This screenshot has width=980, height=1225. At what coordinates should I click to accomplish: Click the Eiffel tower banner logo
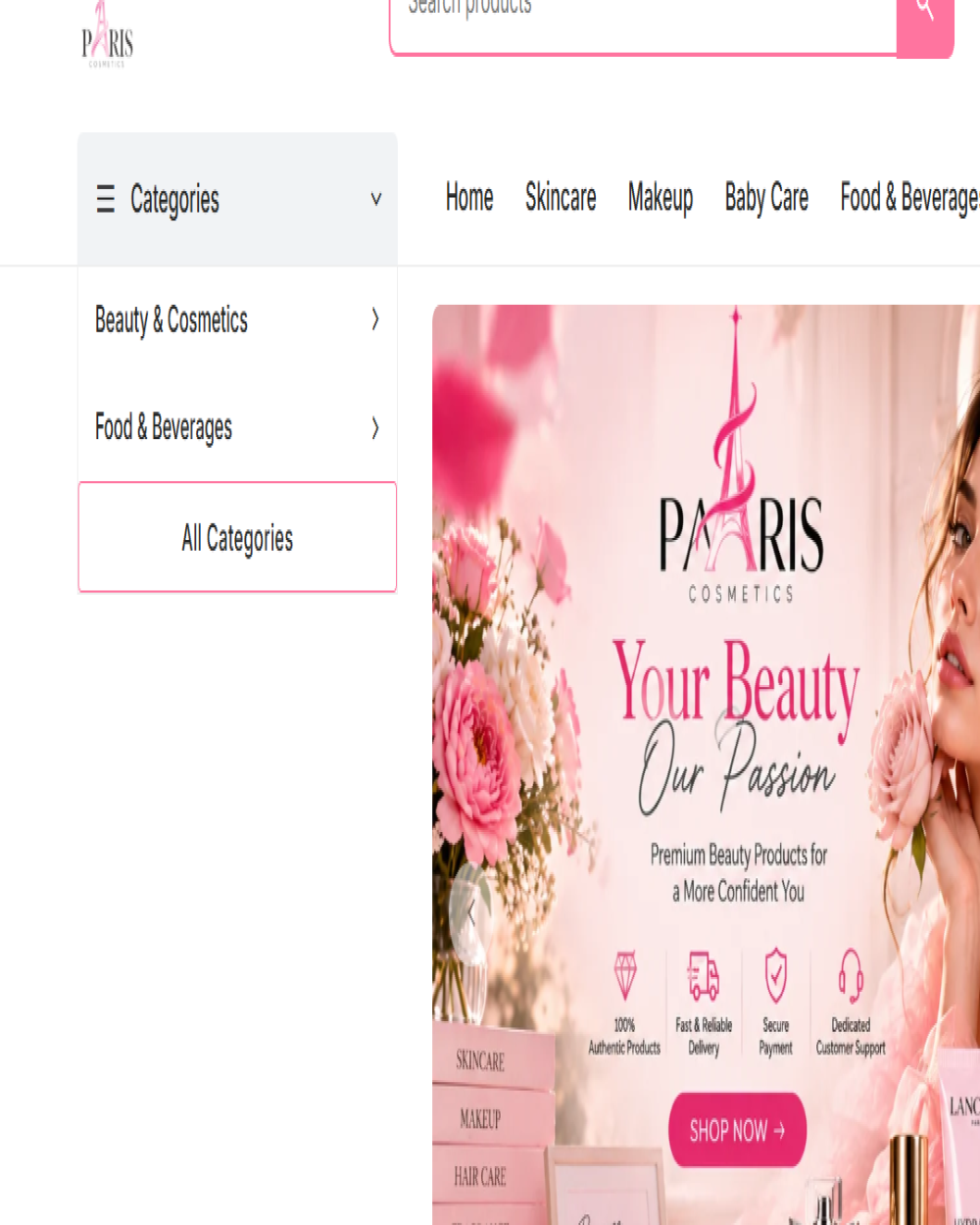coord(740,456)
